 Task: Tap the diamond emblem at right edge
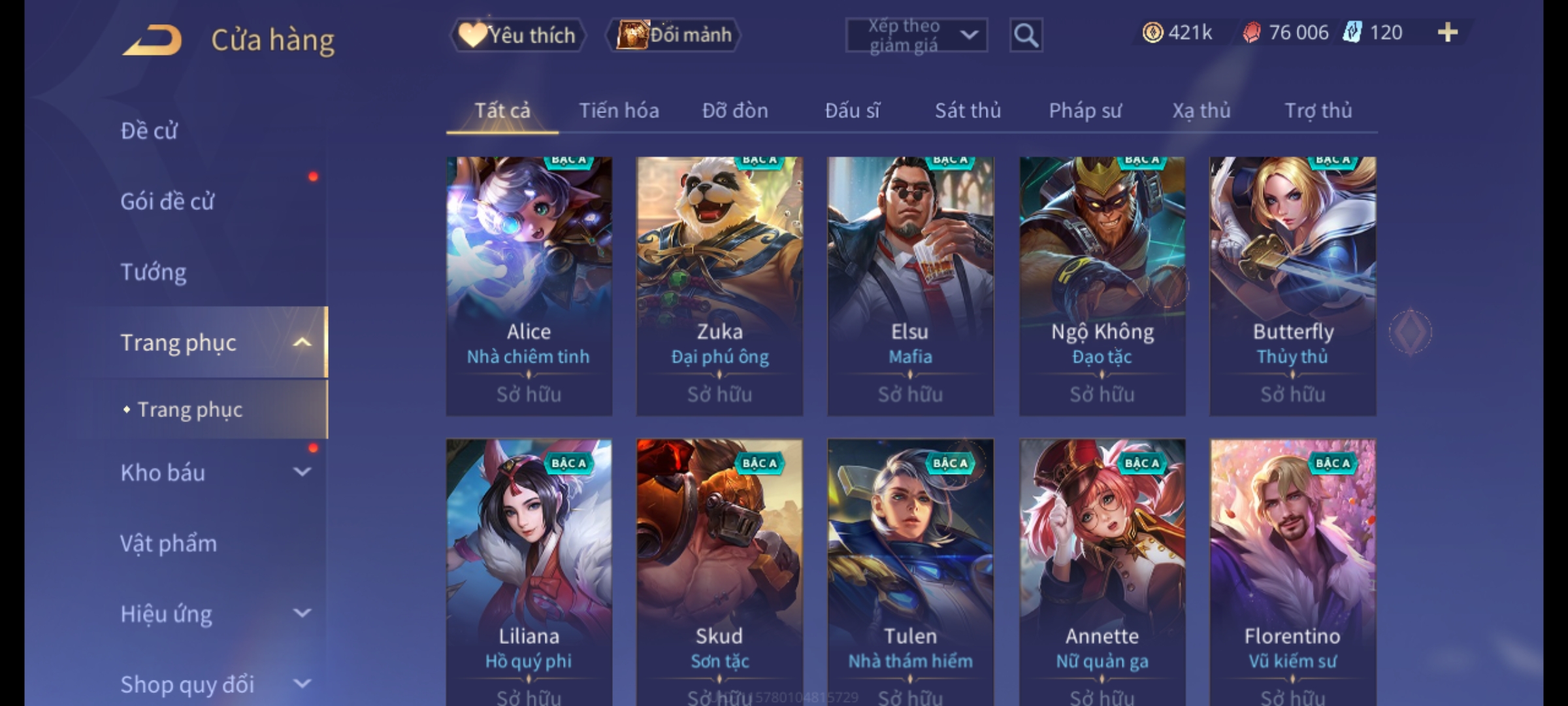pyautogui.click(x=1411, y=332)
